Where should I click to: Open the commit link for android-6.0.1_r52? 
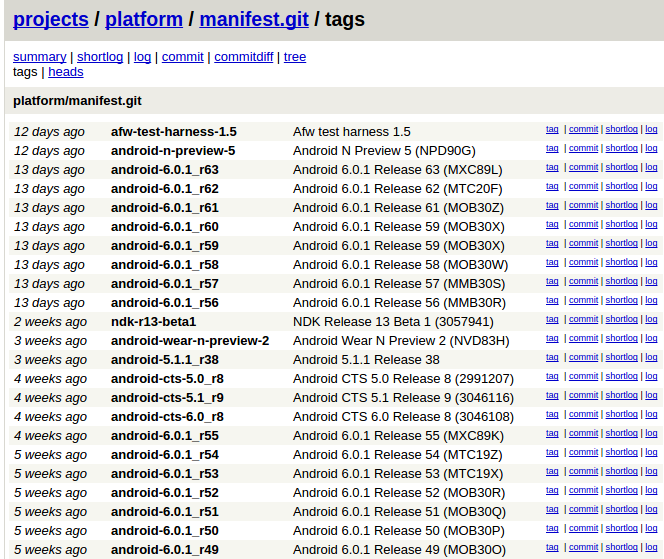[584, 490]
